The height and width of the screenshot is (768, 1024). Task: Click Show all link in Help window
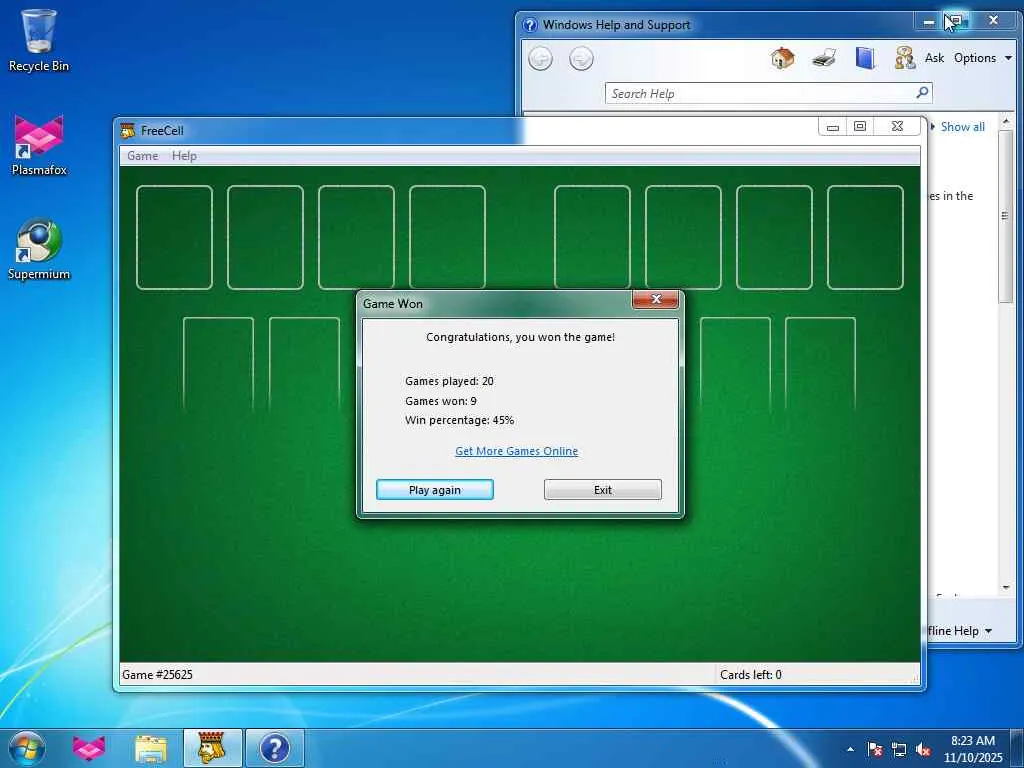pos(962,127)
